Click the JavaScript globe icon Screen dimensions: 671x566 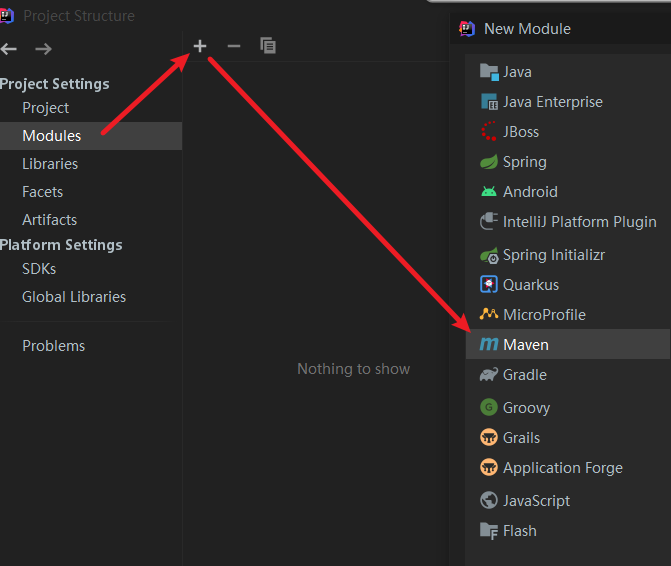click(489, 500)
